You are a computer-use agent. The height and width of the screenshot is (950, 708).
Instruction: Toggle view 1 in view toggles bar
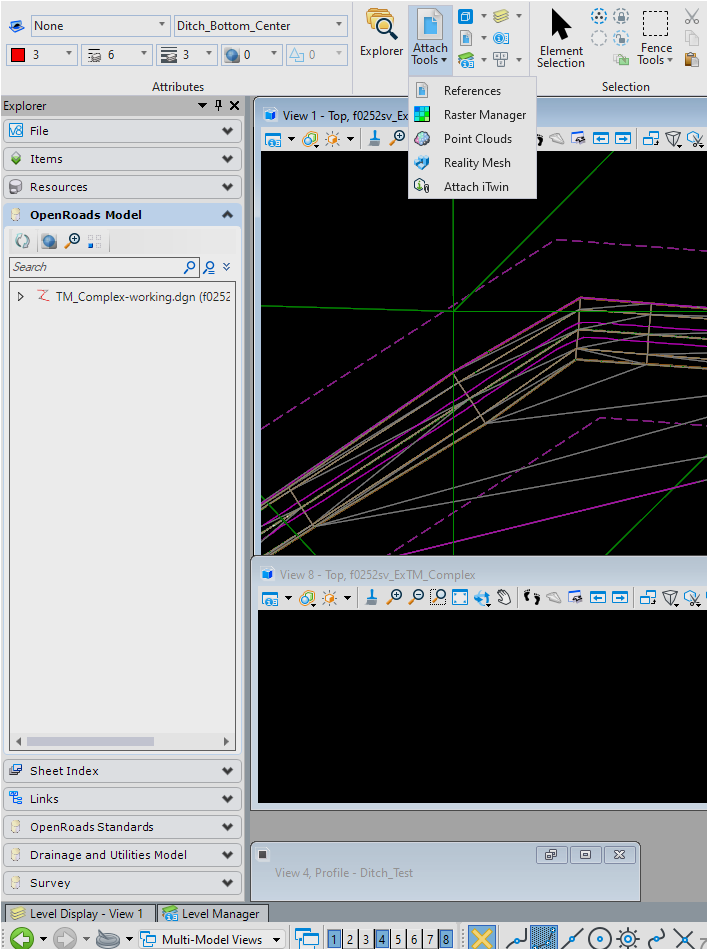pos(334,940)
